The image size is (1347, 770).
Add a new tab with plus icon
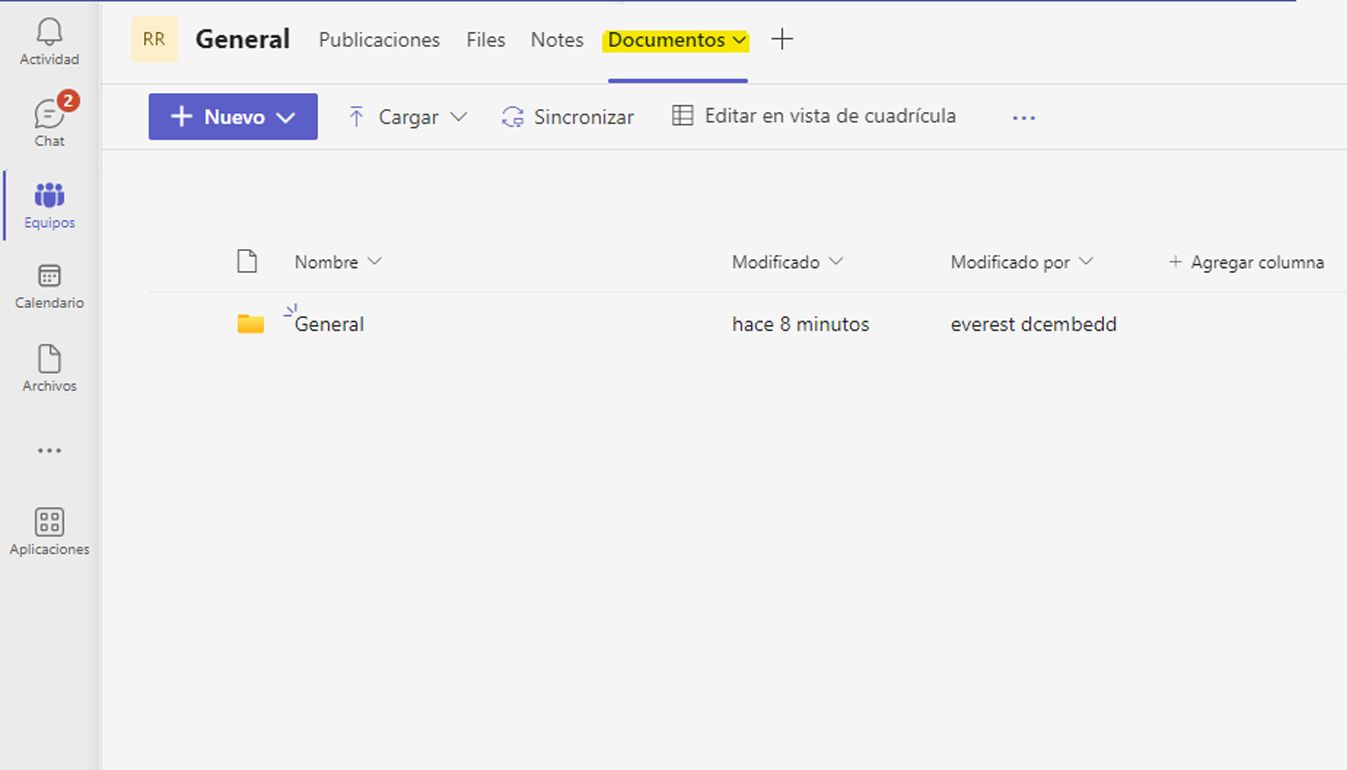click(x=782, y=40)
